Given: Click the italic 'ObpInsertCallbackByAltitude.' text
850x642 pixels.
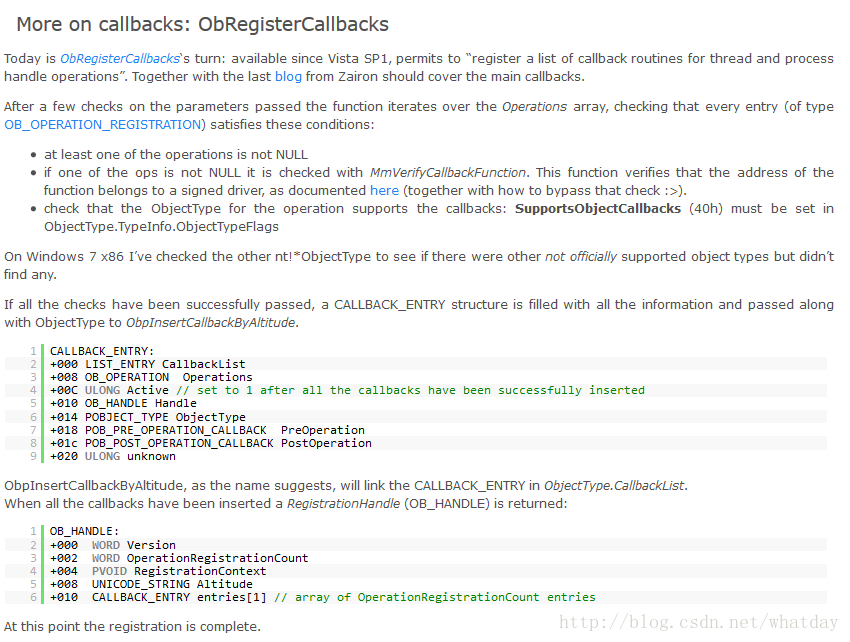Looking at the screenshot, I should tap(212, 323).
